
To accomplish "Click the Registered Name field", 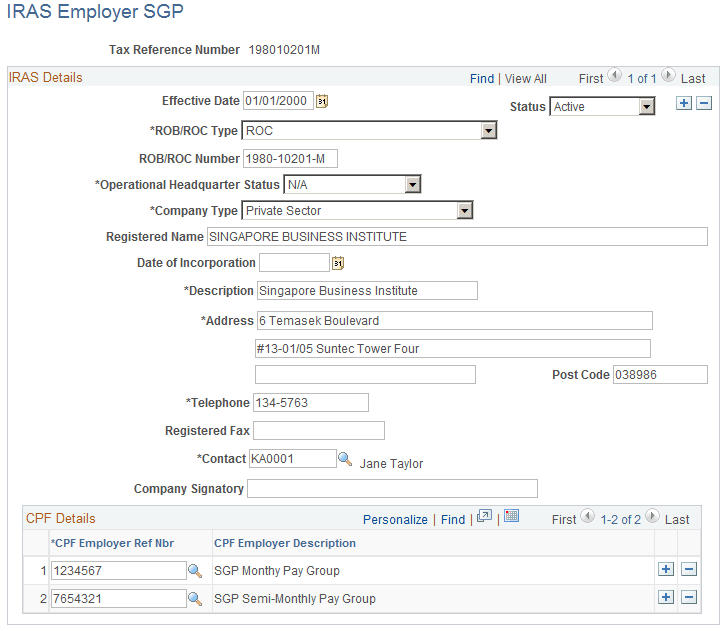I will pos(457,236).
